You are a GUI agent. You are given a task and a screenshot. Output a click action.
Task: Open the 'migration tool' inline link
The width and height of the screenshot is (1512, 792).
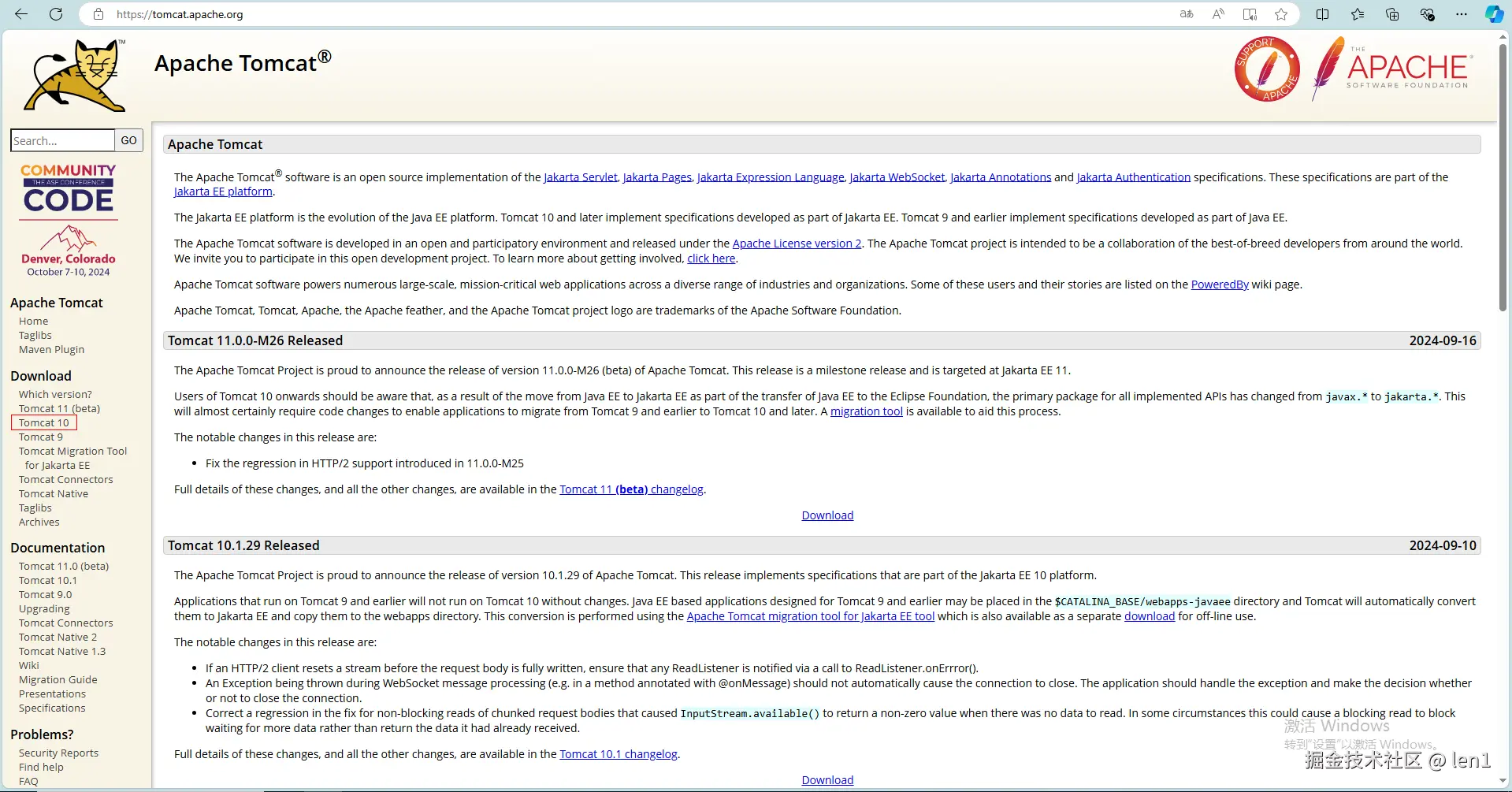(x=866, y=411)
